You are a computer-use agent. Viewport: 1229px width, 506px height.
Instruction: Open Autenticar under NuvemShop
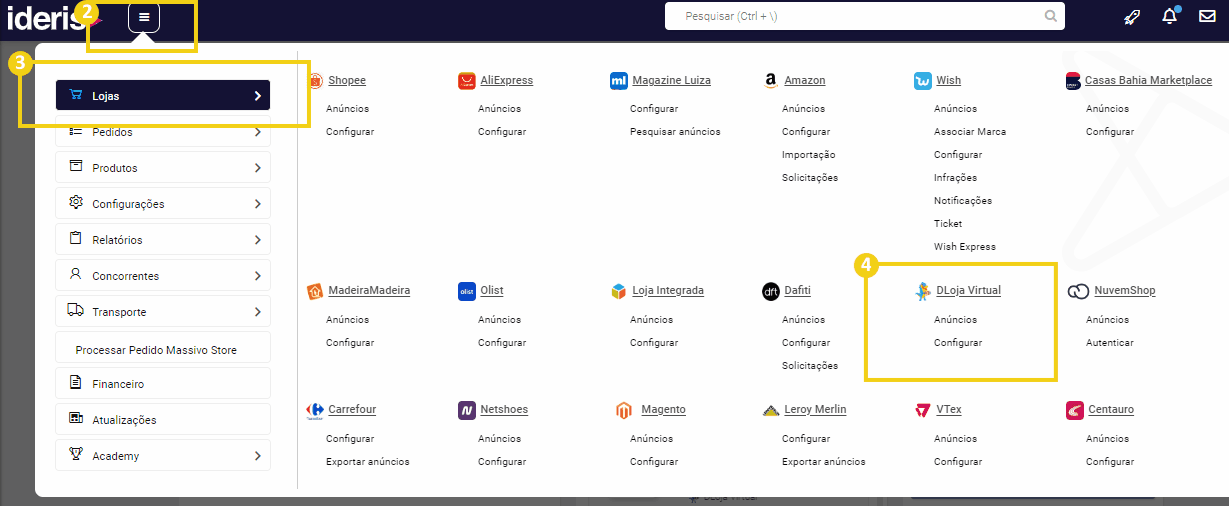click(x=1110, y=343)
